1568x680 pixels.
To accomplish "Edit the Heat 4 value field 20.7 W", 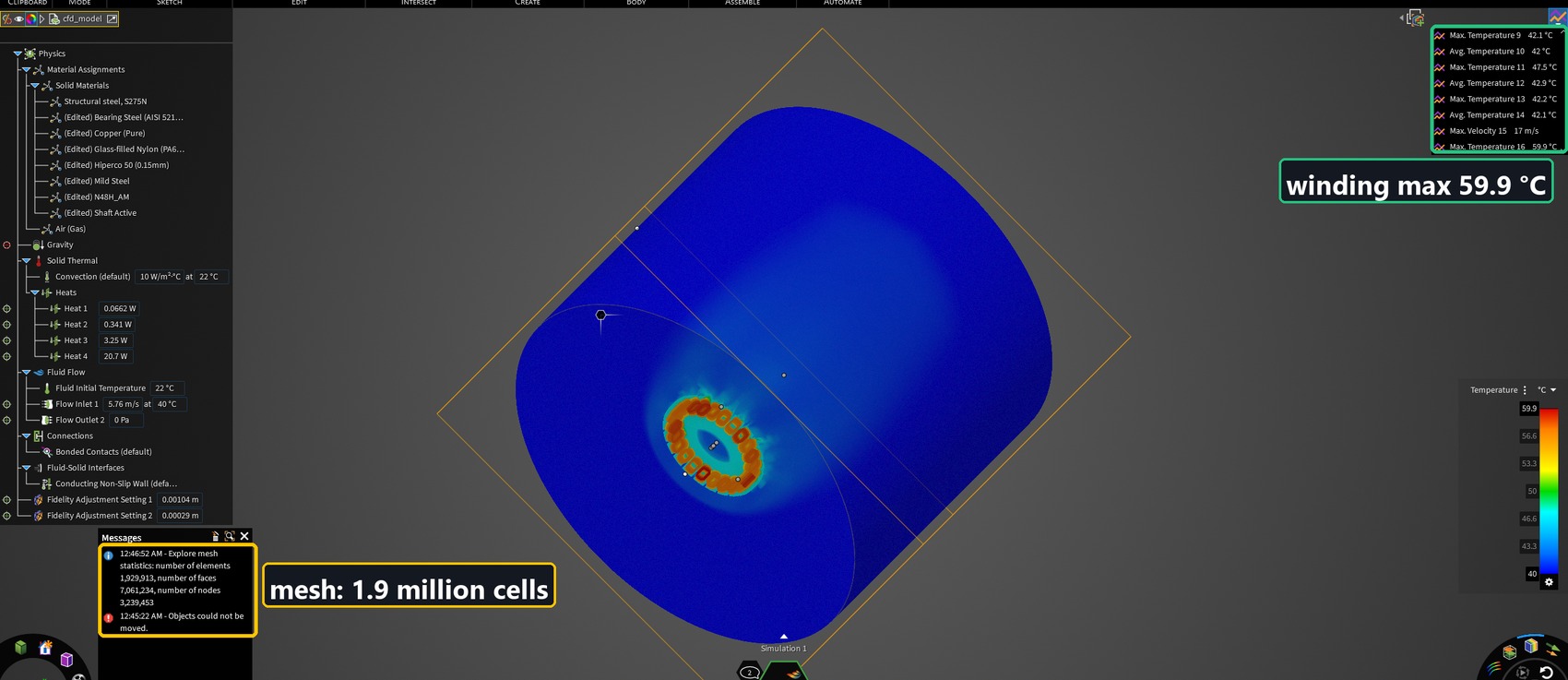I will tap(115, 356).
